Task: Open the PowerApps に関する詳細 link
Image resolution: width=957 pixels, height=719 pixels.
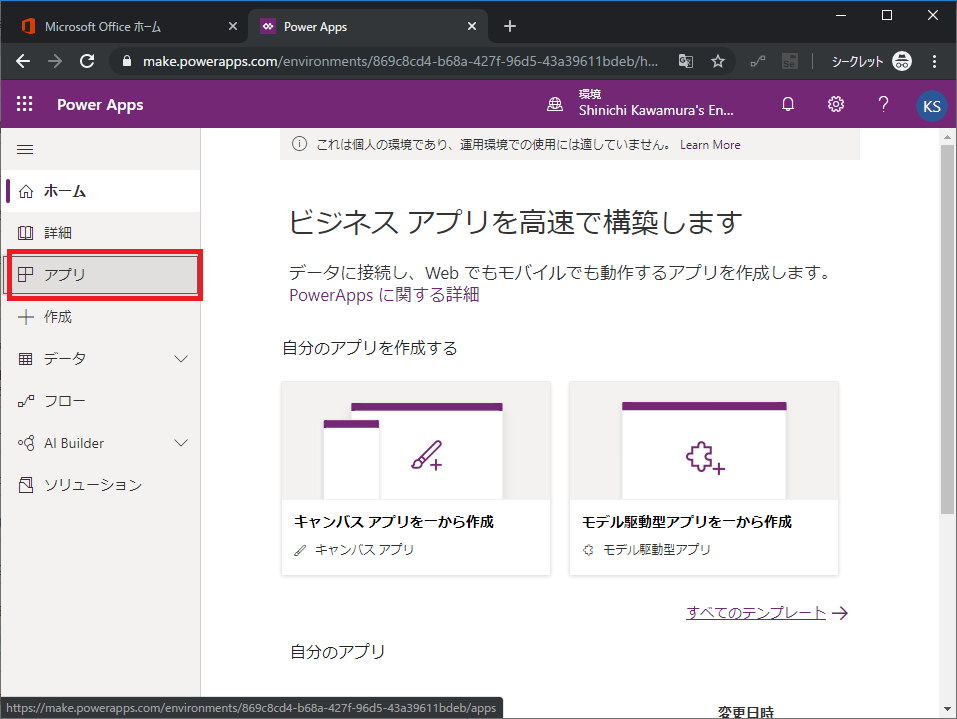Action: (x=384, y=295)
